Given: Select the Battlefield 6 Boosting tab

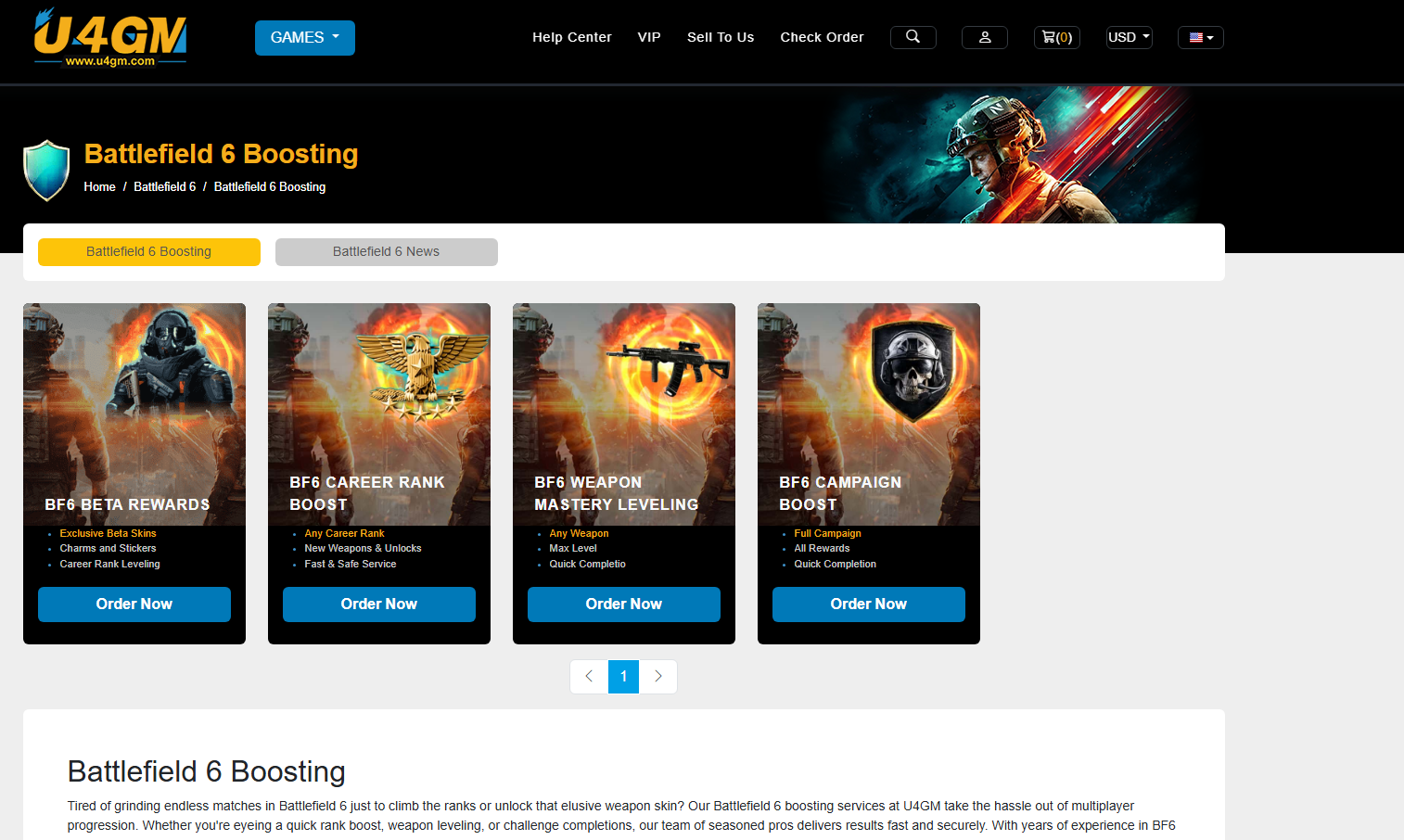Looking at the screenshot, I should pyautogui.click(x=148, y=252).
